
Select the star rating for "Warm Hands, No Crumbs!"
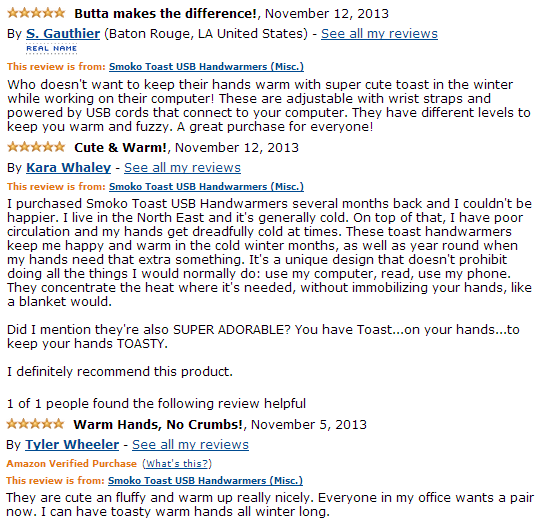36,424
